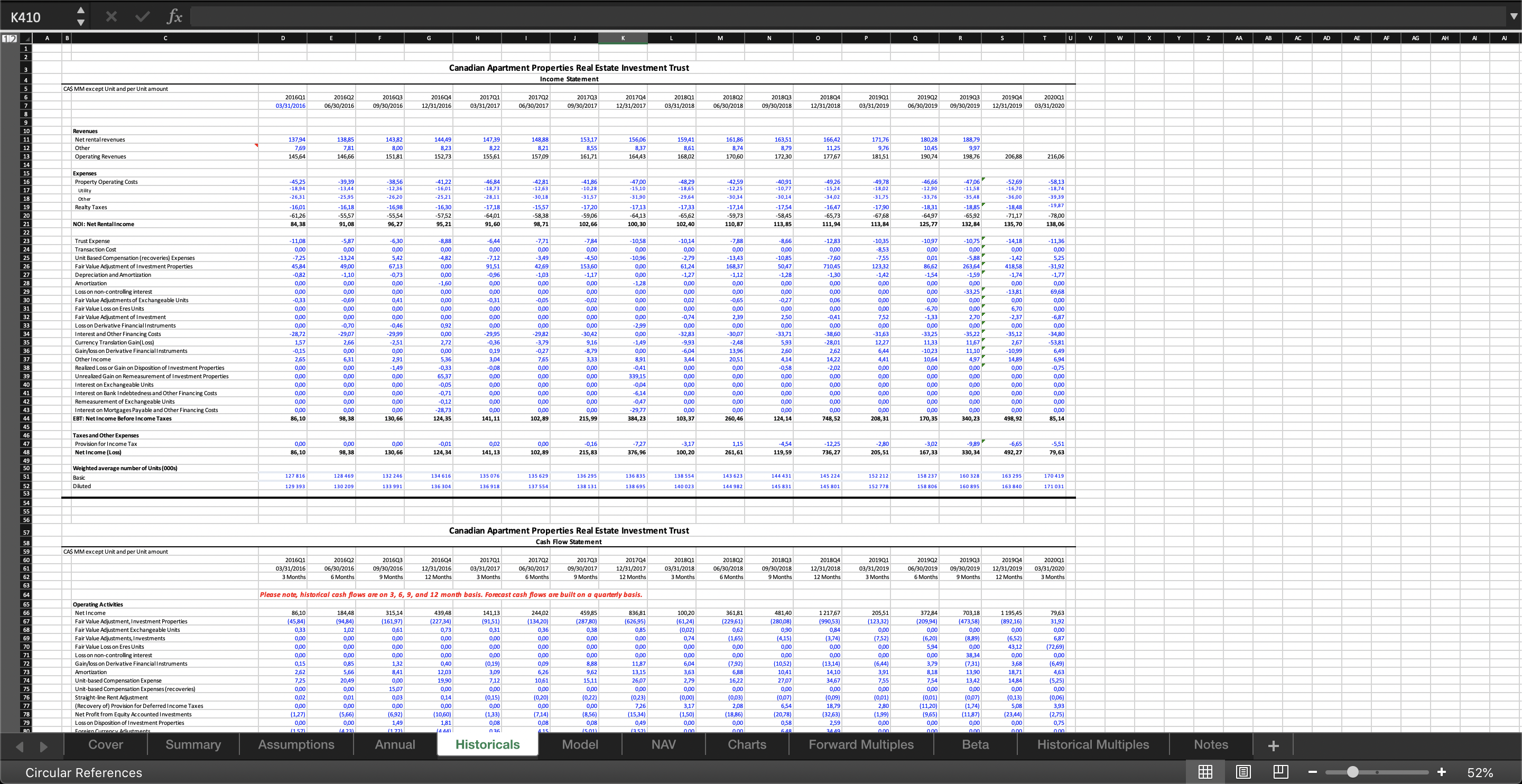Open the Historical Multiples sheet tab
The image size is (1522, 784).
[x=1093, y=744]
